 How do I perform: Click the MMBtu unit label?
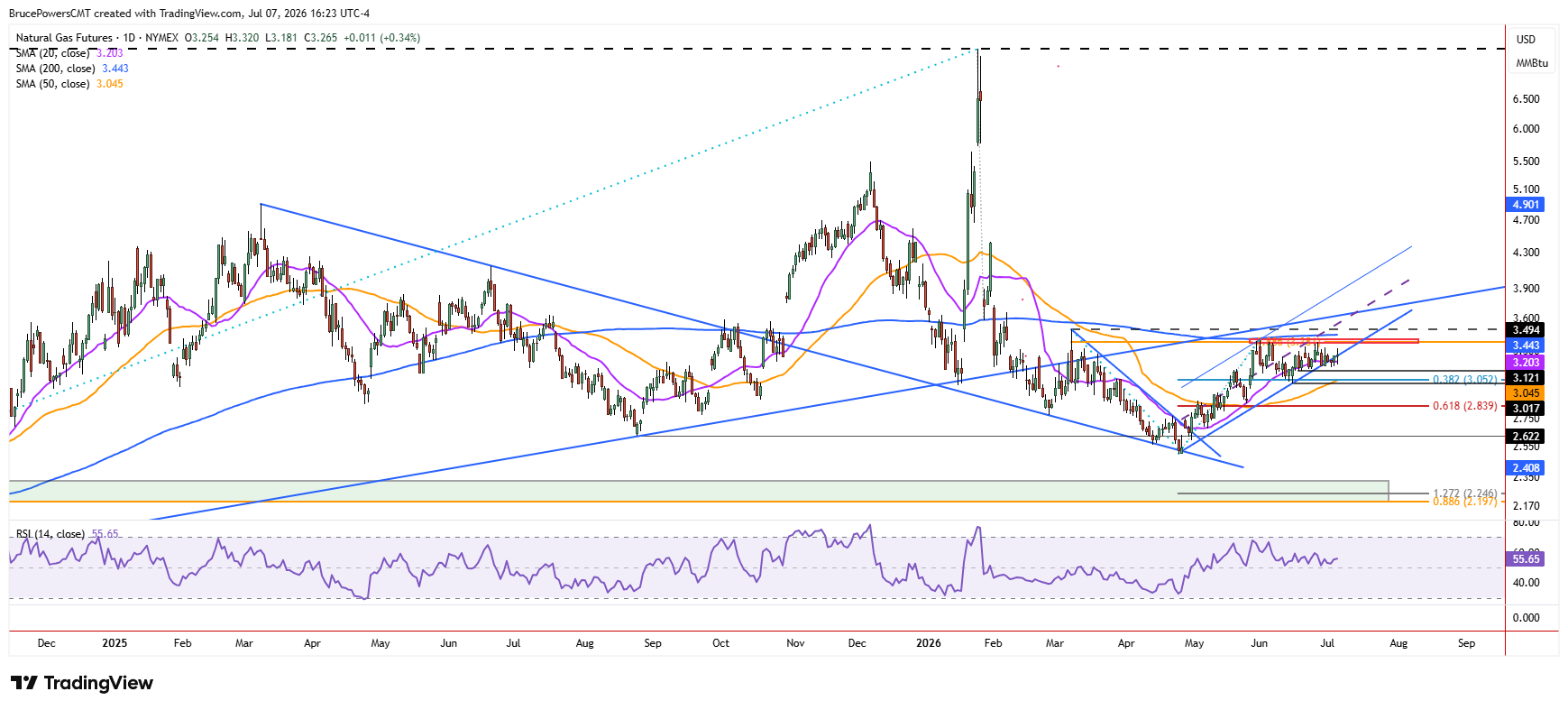[x=1532, y=63]
